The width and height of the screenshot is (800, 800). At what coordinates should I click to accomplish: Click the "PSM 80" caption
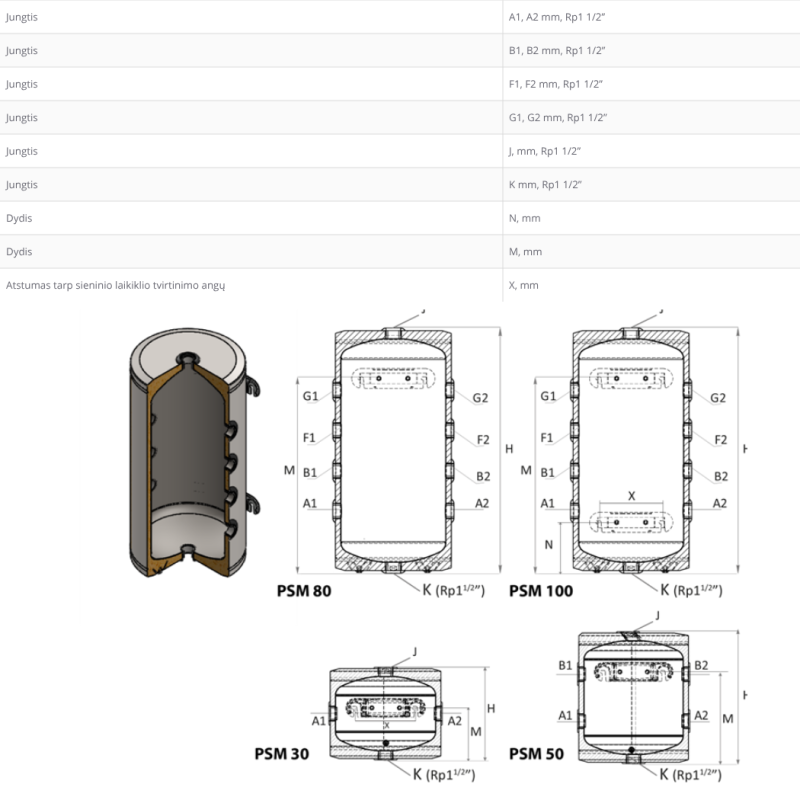pos(304,590)
